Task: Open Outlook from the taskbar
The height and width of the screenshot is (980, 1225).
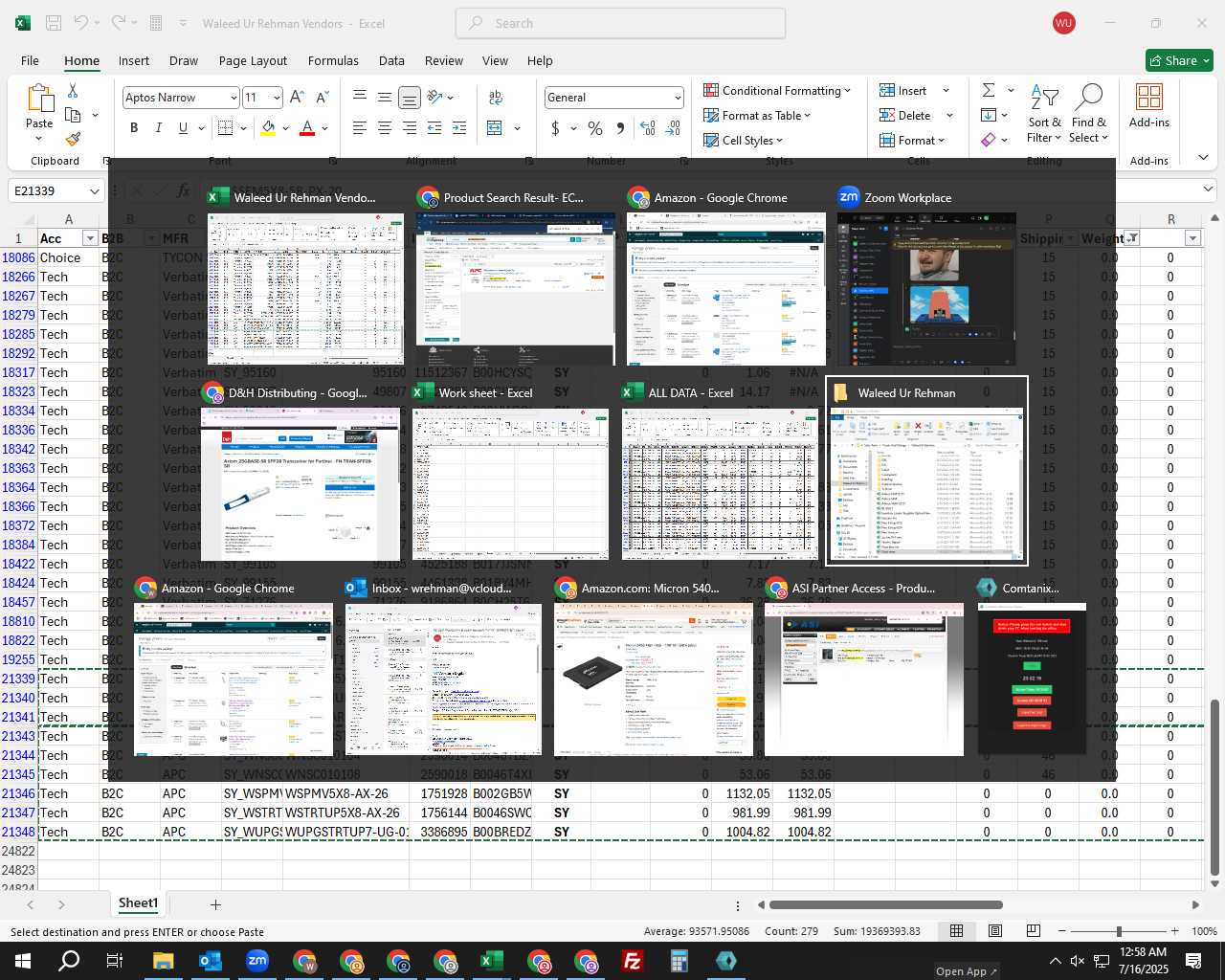Action: pos(210,961)
